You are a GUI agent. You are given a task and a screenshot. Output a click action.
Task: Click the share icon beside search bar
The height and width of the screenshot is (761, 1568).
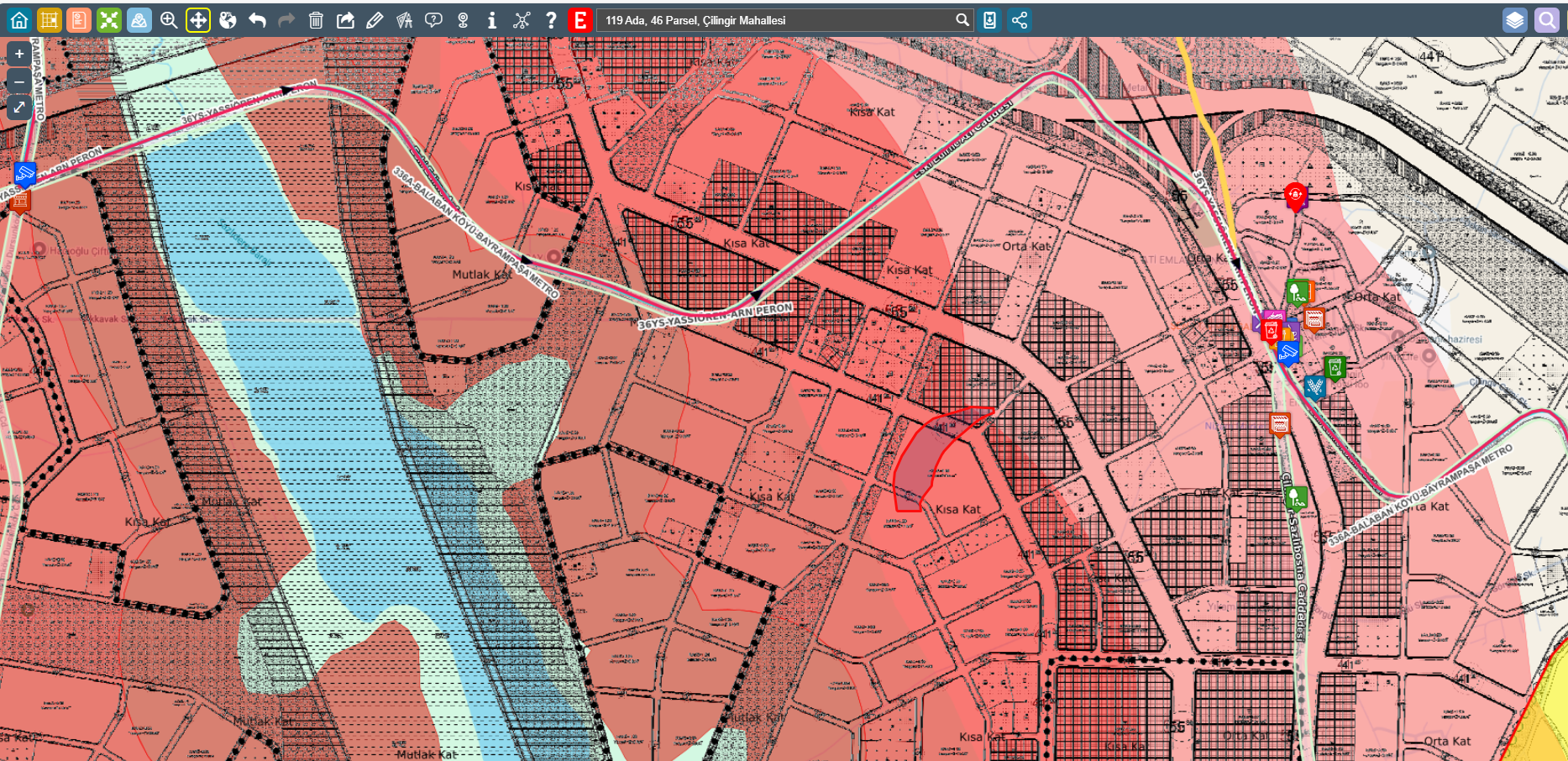pyautogui.click(x=1020, y=20)
